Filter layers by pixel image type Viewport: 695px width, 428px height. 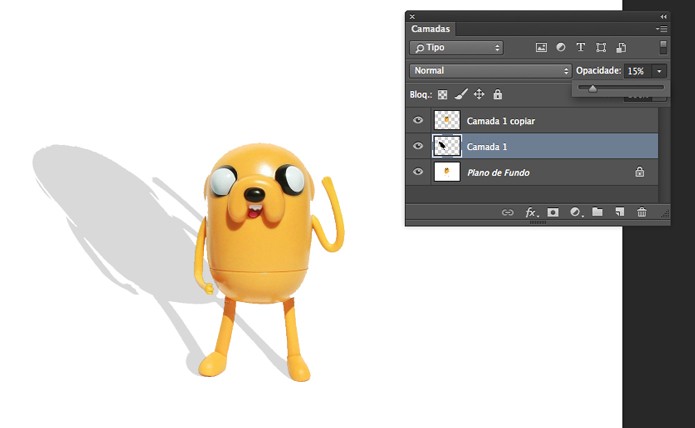[541, 47]
